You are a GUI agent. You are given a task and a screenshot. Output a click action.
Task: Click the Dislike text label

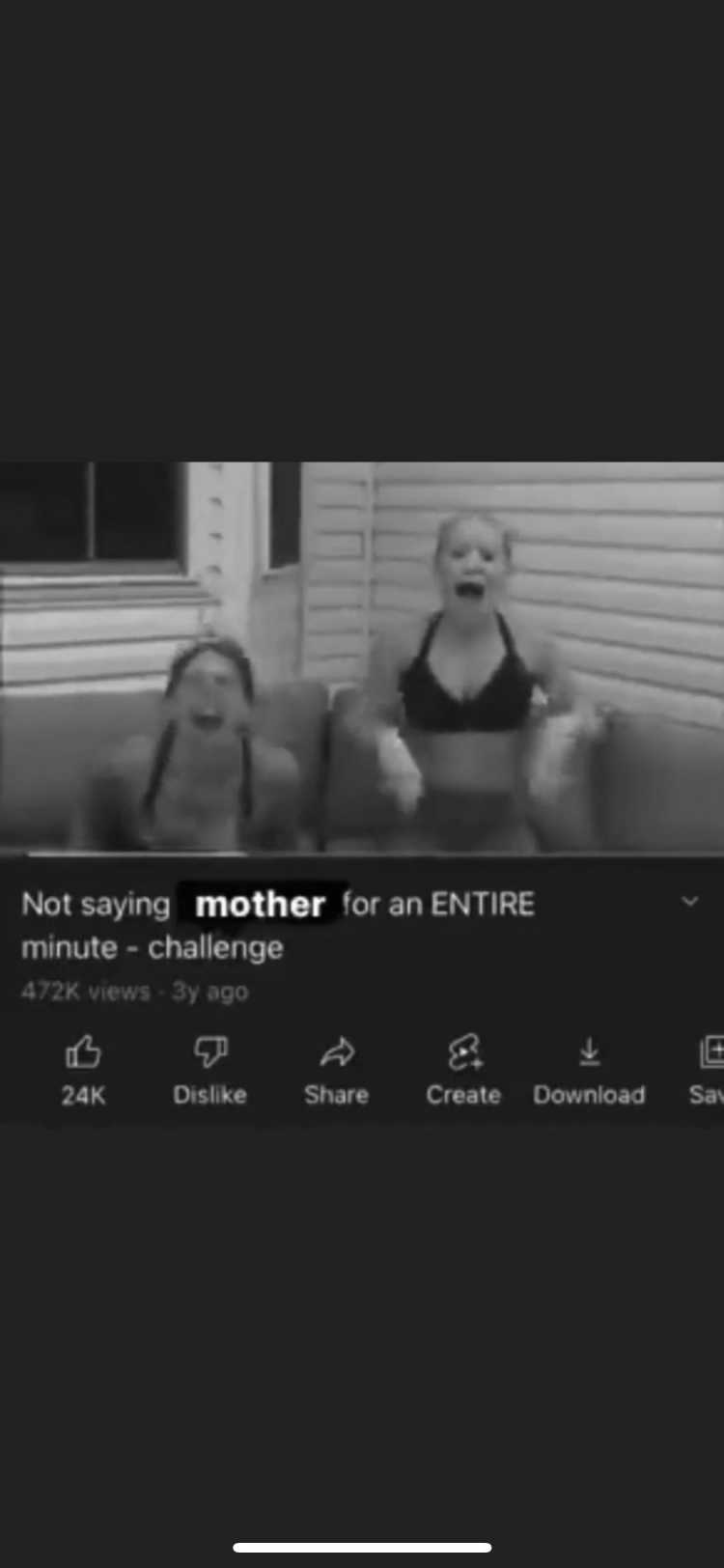[209, 1095]
